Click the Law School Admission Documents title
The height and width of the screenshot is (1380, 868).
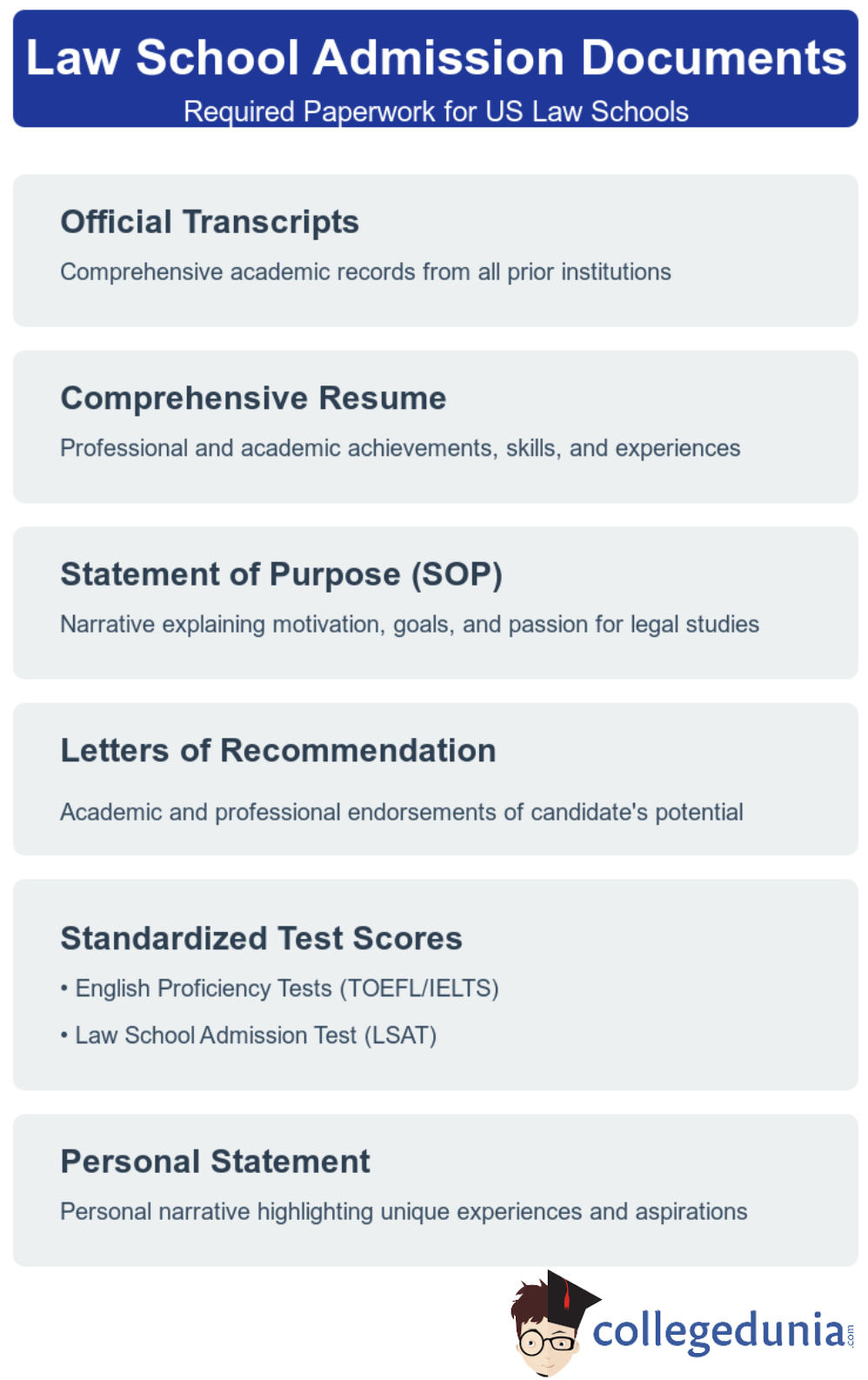pyautogui.click(x=436, y=57)
